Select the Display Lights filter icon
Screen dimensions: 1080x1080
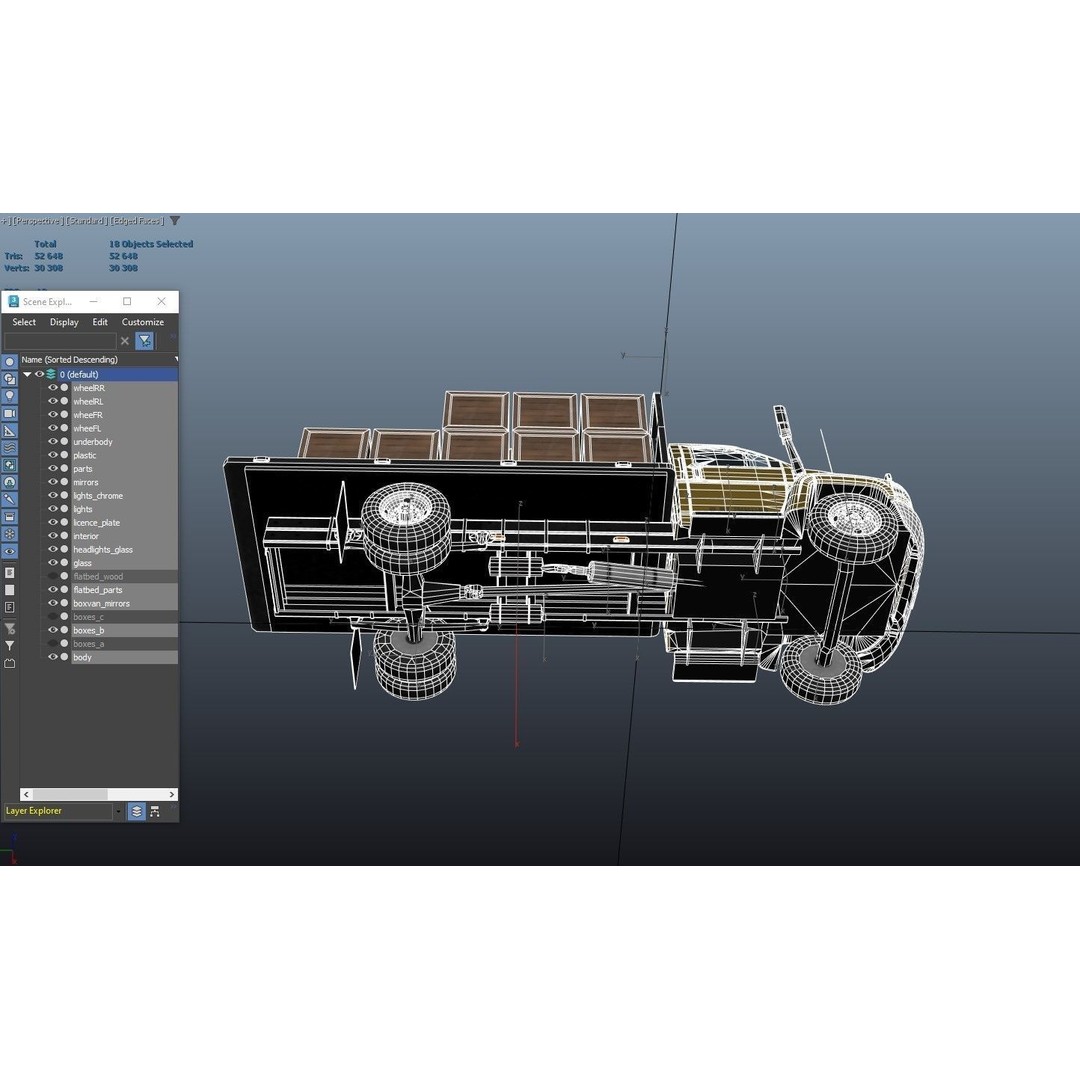coord(9,395)
